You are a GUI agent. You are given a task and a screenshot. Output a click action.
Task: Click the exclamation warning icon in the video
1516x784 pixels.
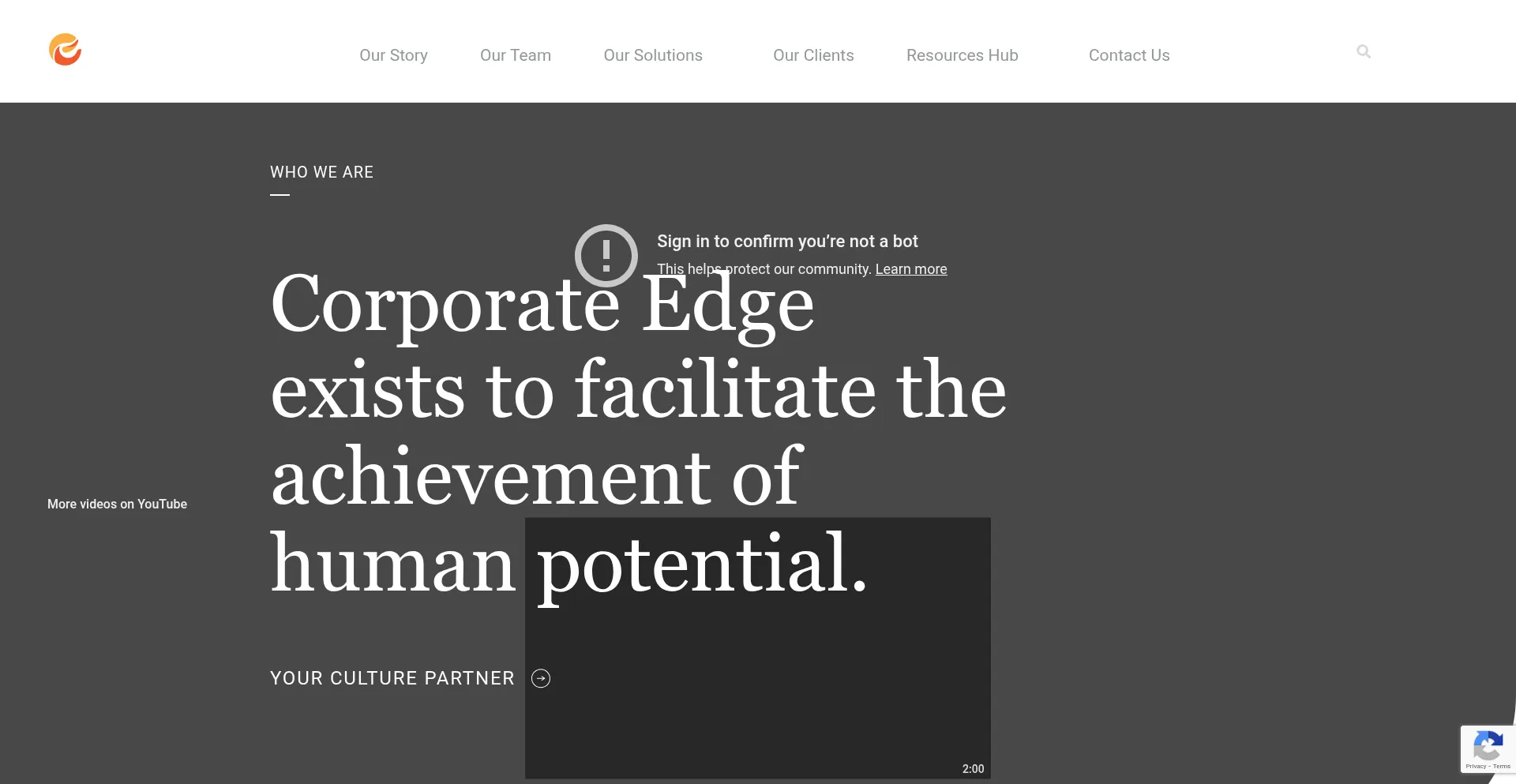tap(606, 255)
